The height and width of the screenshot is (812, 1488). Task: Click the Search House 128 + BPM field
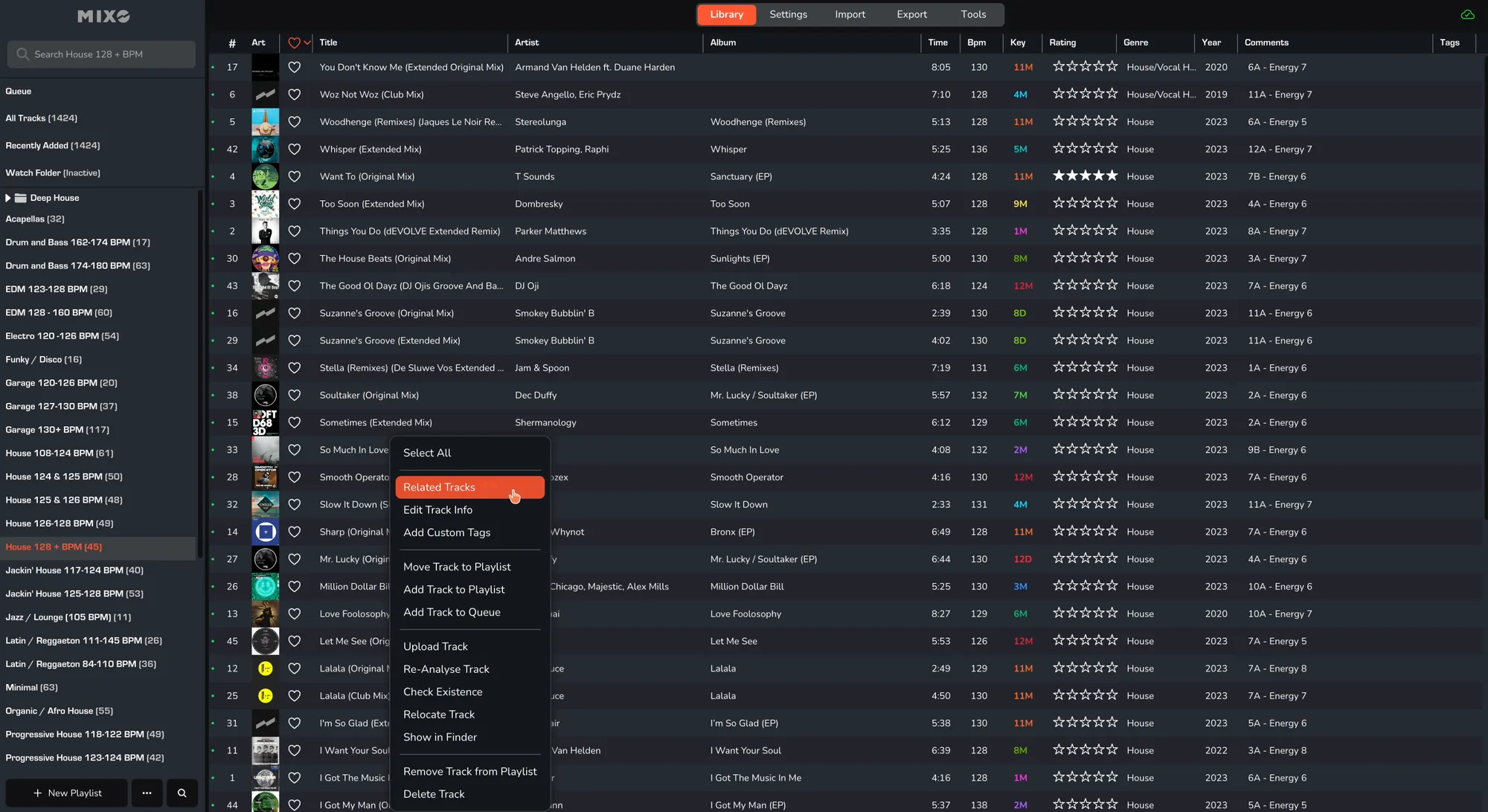104,54
